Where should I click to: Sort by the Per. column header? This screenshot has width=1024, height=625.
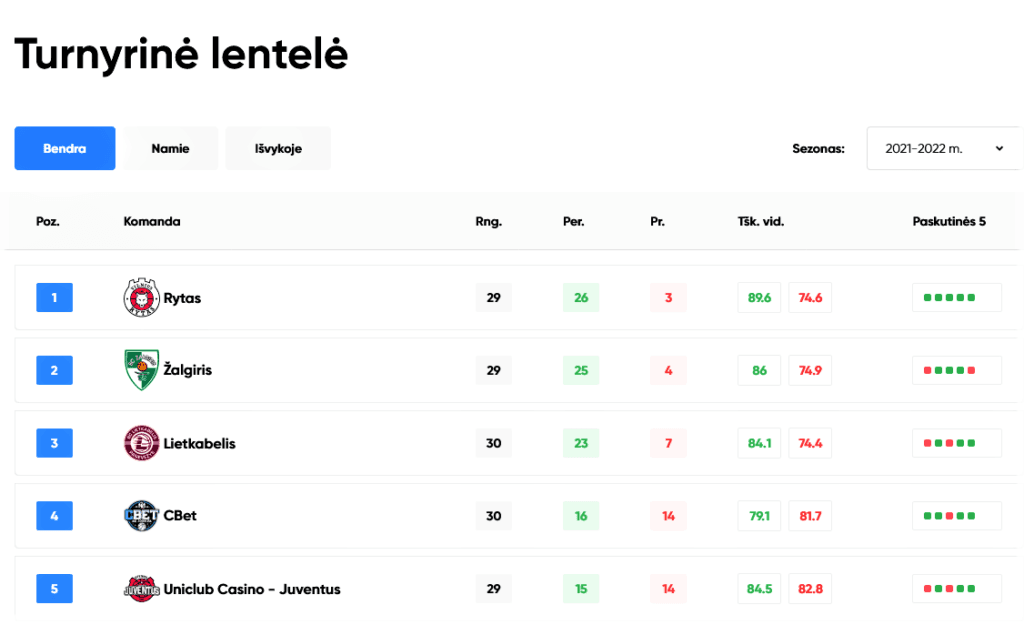pos(573,221)
